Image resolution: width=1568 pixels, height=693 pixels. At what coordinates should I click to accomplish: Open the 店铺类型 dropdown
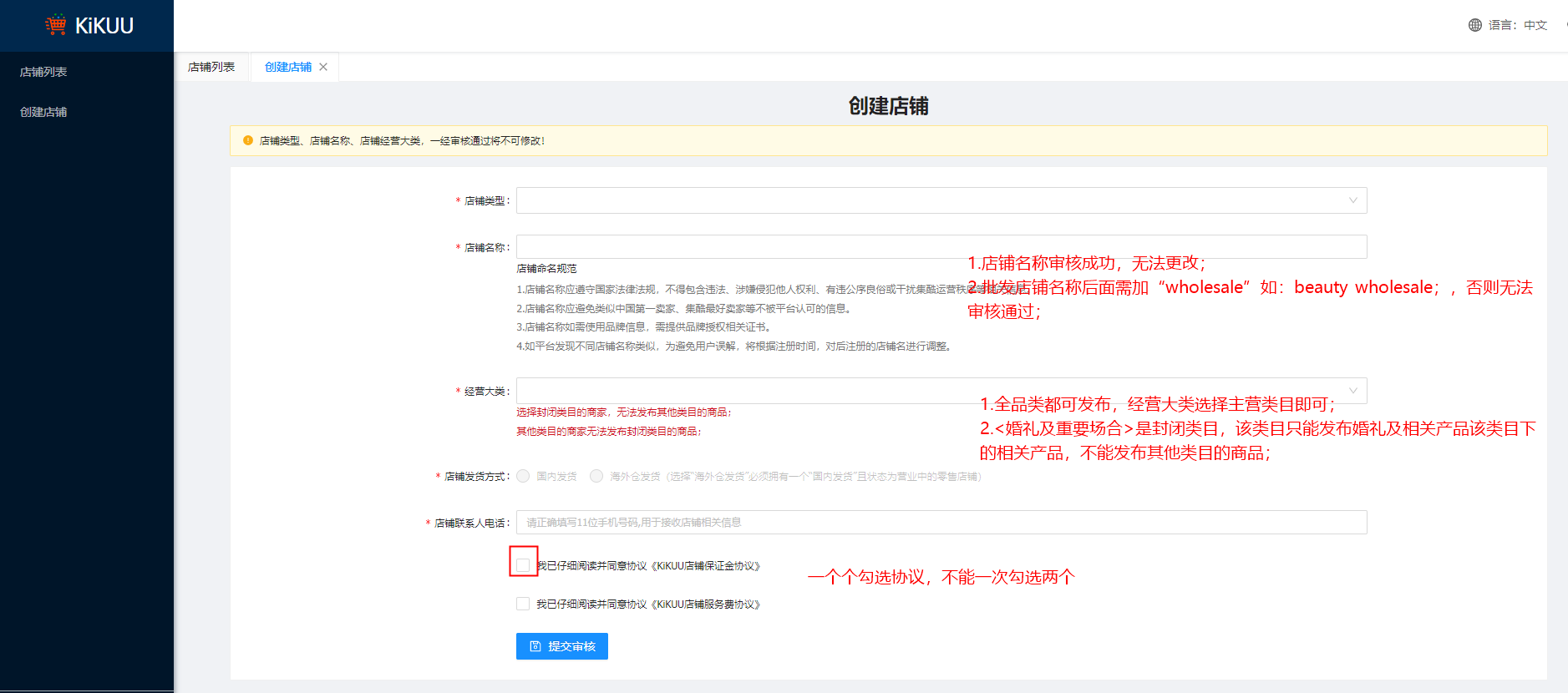coord(941,200)
